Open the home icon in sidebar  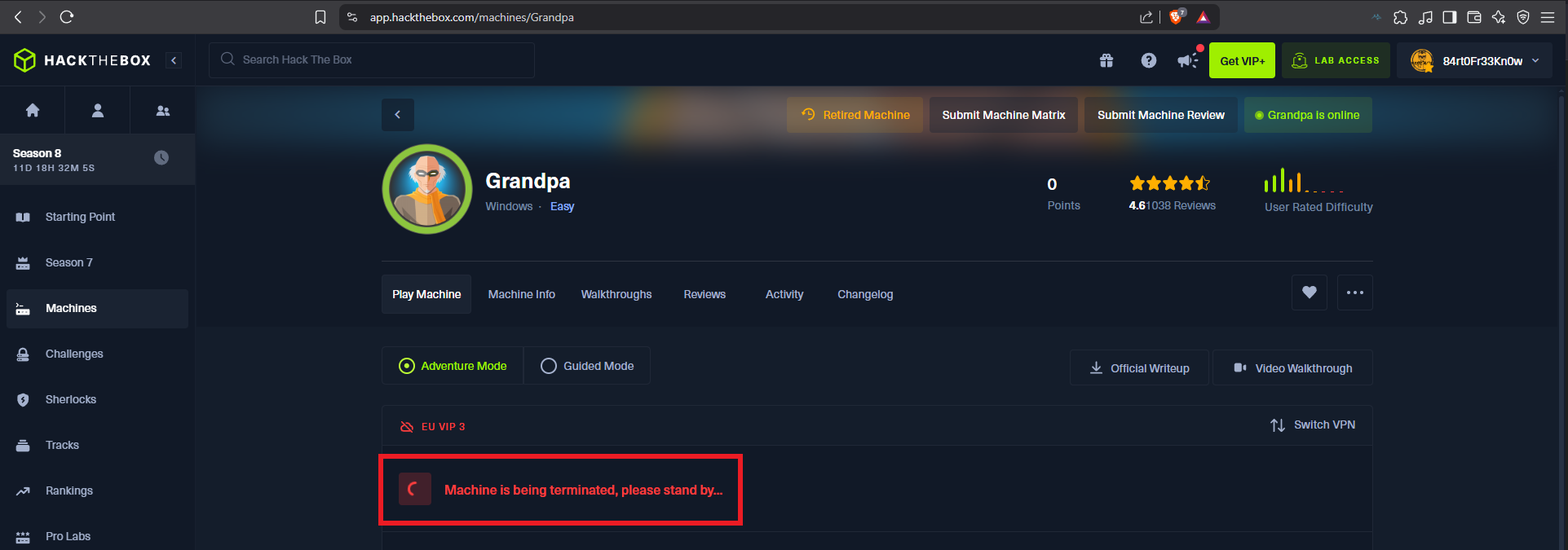click(33, 110)
